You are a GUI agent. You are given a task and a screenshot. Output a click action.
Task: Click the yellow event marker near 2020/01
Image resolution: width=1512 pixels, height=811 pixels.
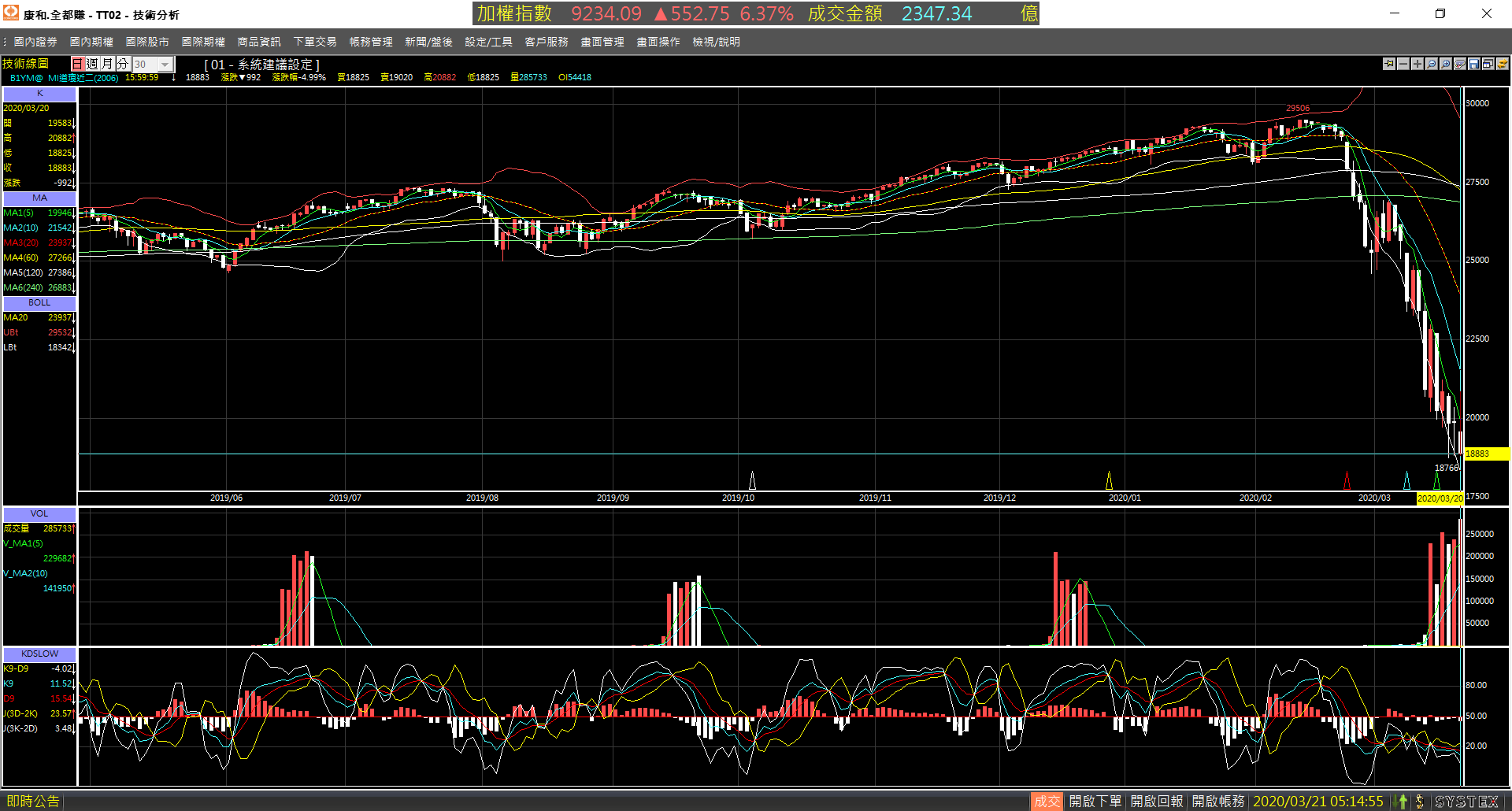1109,480
